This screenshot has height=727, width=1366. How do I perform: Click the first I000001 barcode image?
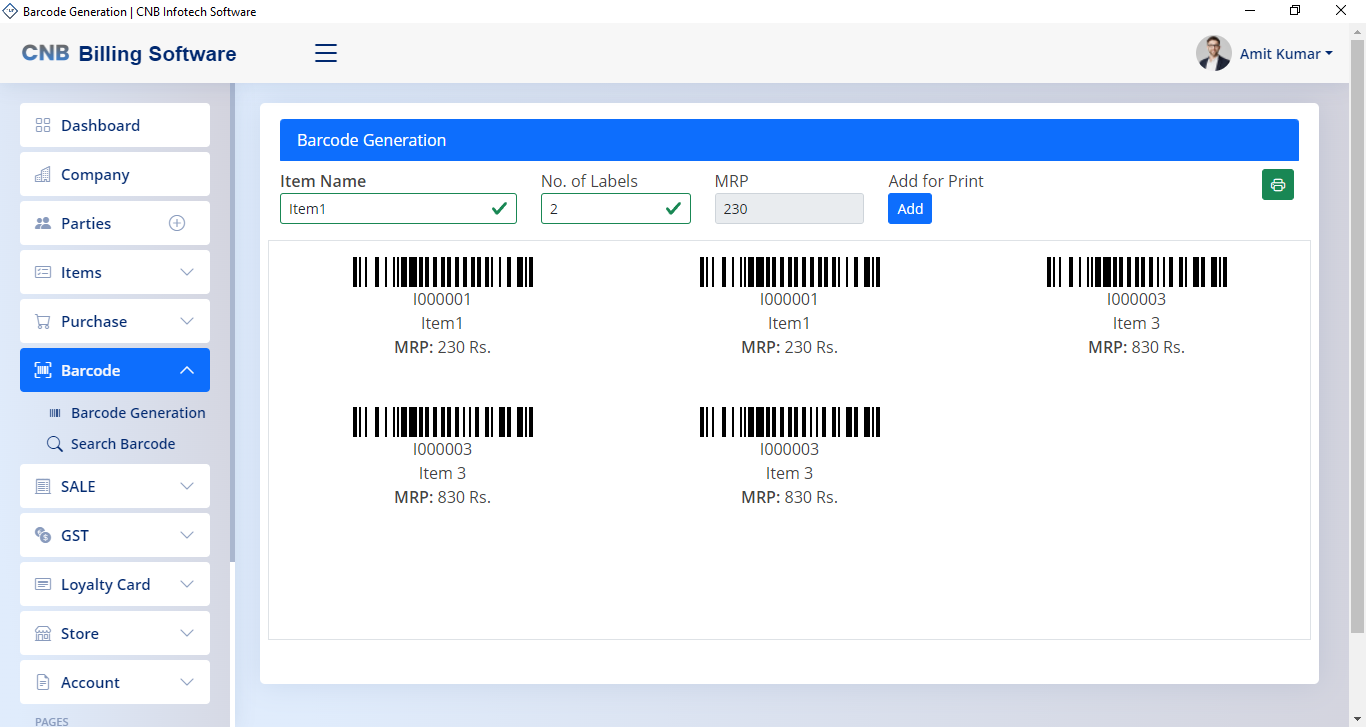[442, 272]
